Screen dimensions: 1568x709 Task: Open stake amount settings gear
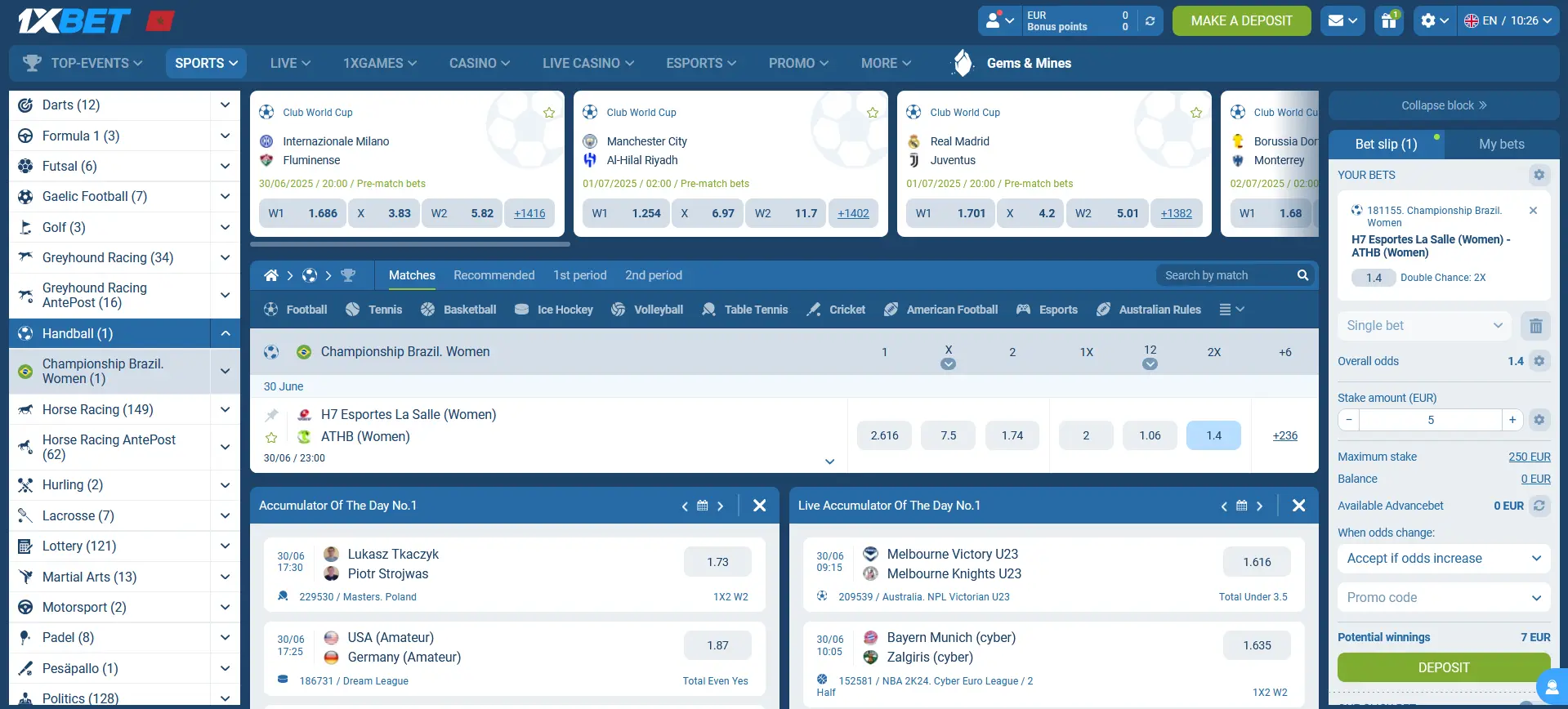pos(1539,420)
